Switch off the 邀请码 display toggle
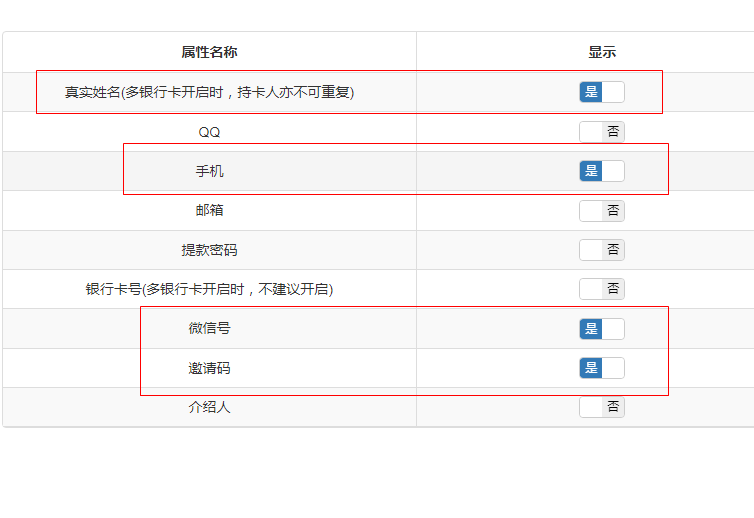Viewport: 754px width, 518px height. pyautogui.click(x=601, y=368)
